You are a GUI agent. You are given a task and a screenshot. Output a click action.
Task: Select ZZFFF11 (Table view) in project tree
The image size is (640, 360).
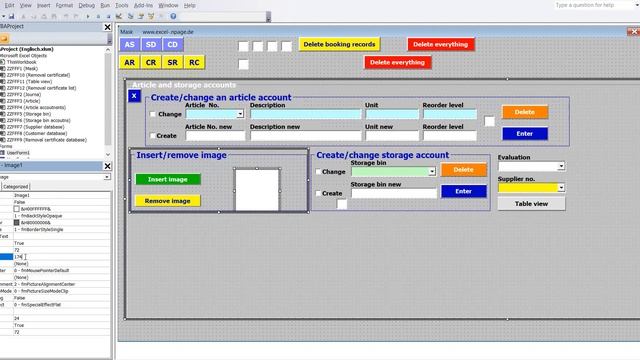click(29, 82)
